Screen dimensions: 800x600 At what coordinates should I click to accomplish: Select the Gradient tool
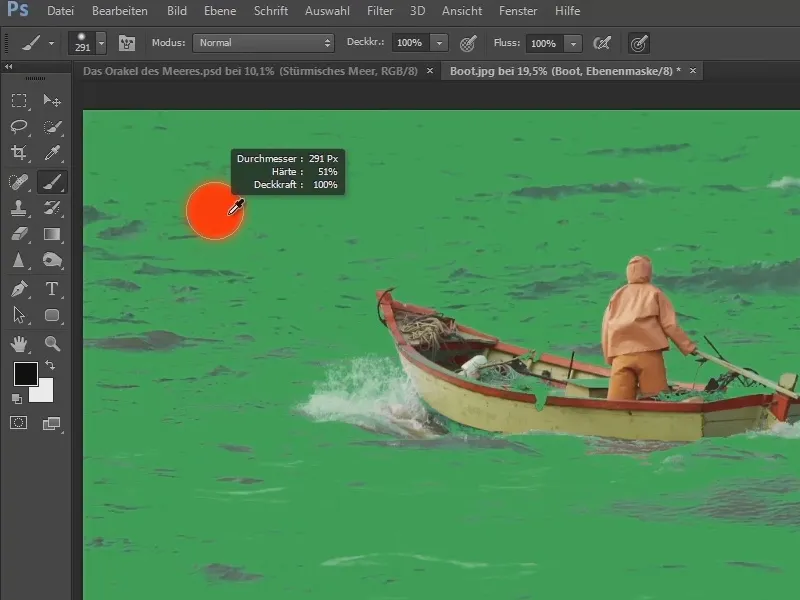point(52,234)
